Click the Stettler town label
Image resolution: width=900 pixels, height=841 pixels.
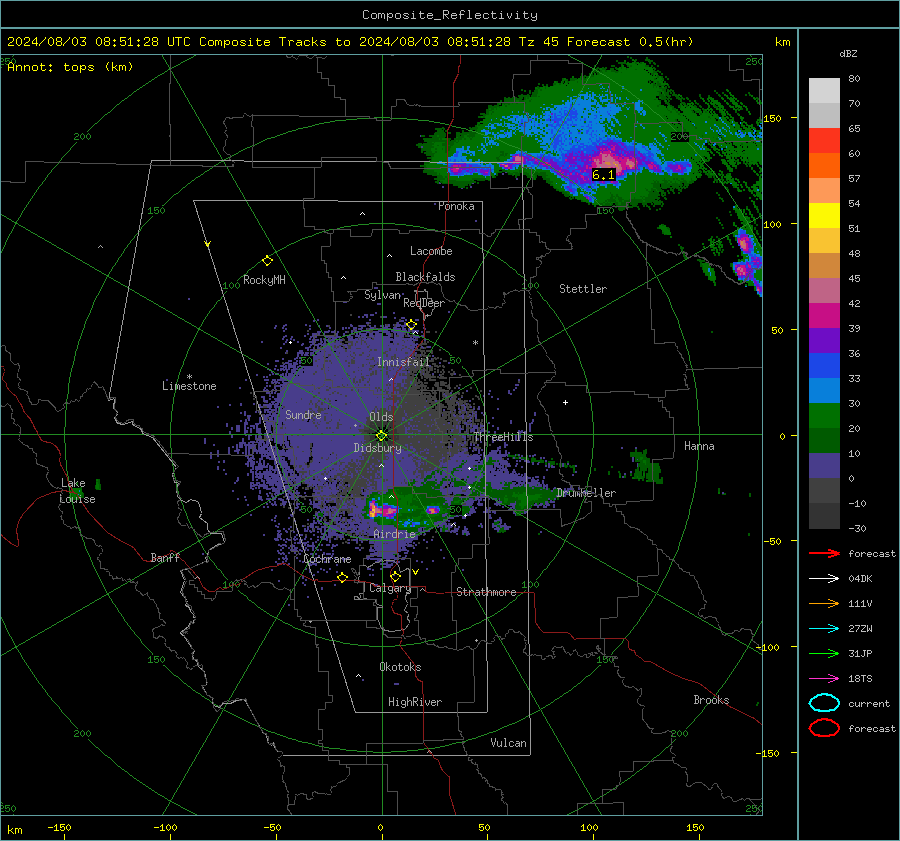(583, 289)
